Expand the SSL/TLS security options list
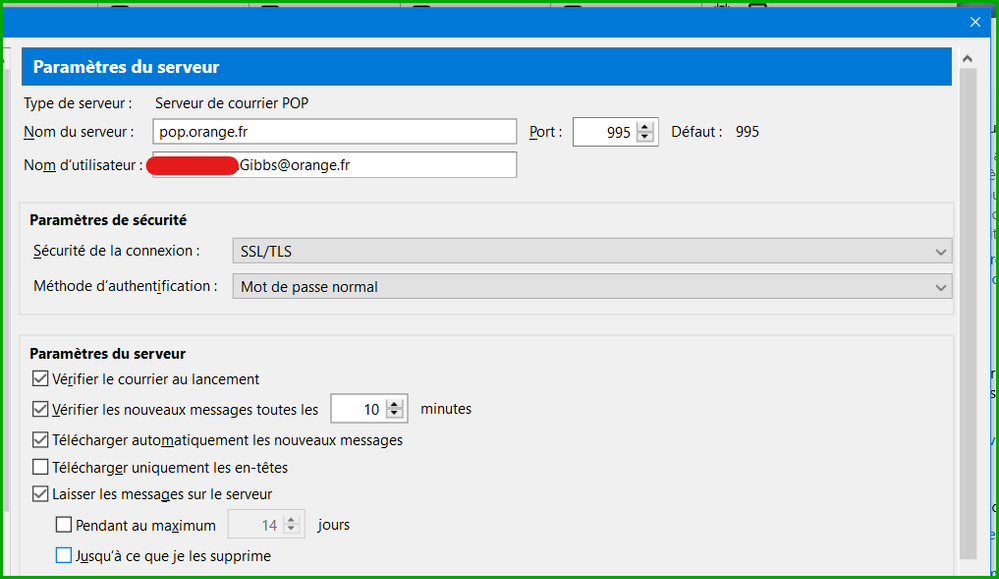The height and width of the screenshot is (579, 999). coord(941,251)
